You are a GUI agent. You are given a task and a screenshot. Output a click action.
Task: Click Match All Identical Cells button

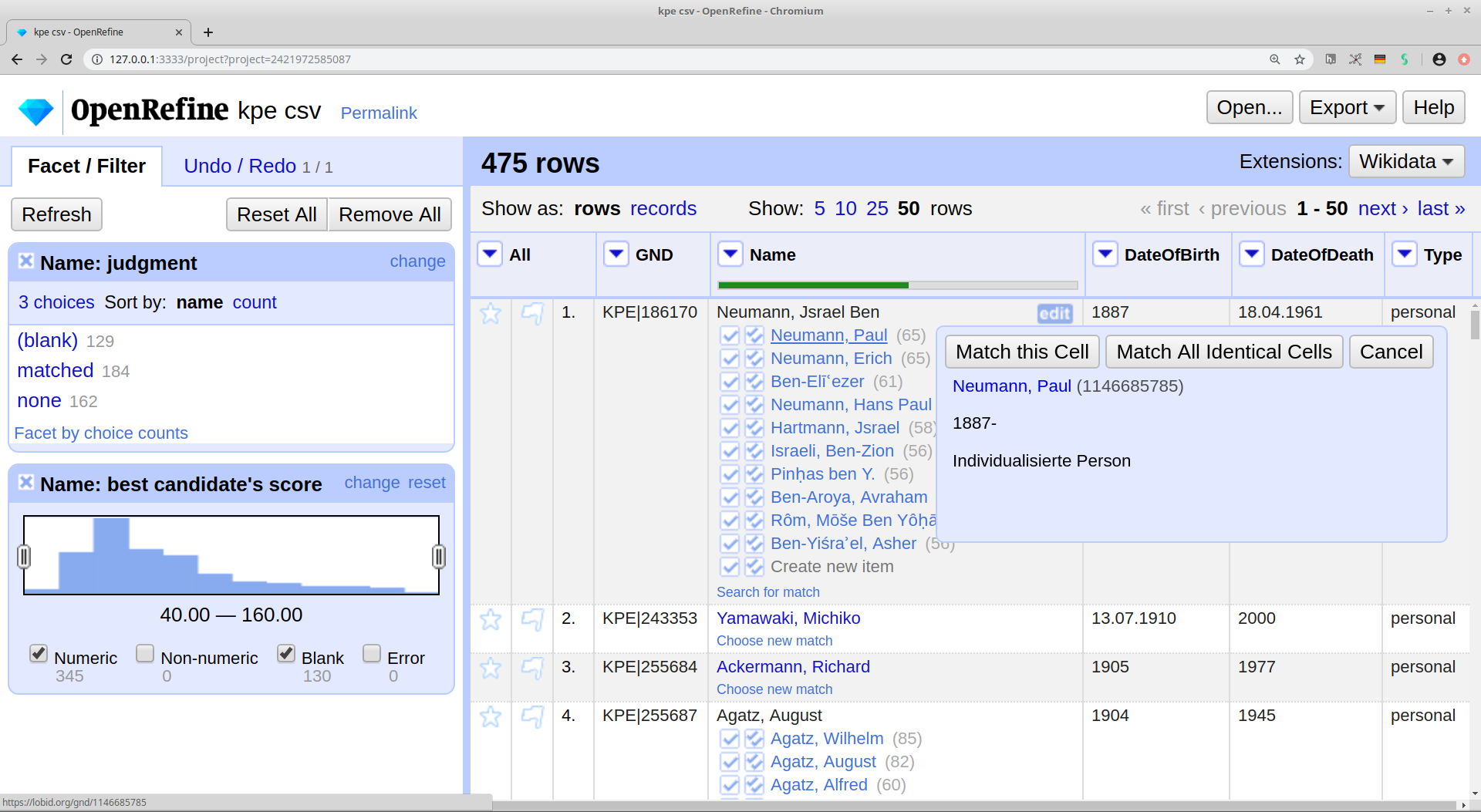[1224, 352]
